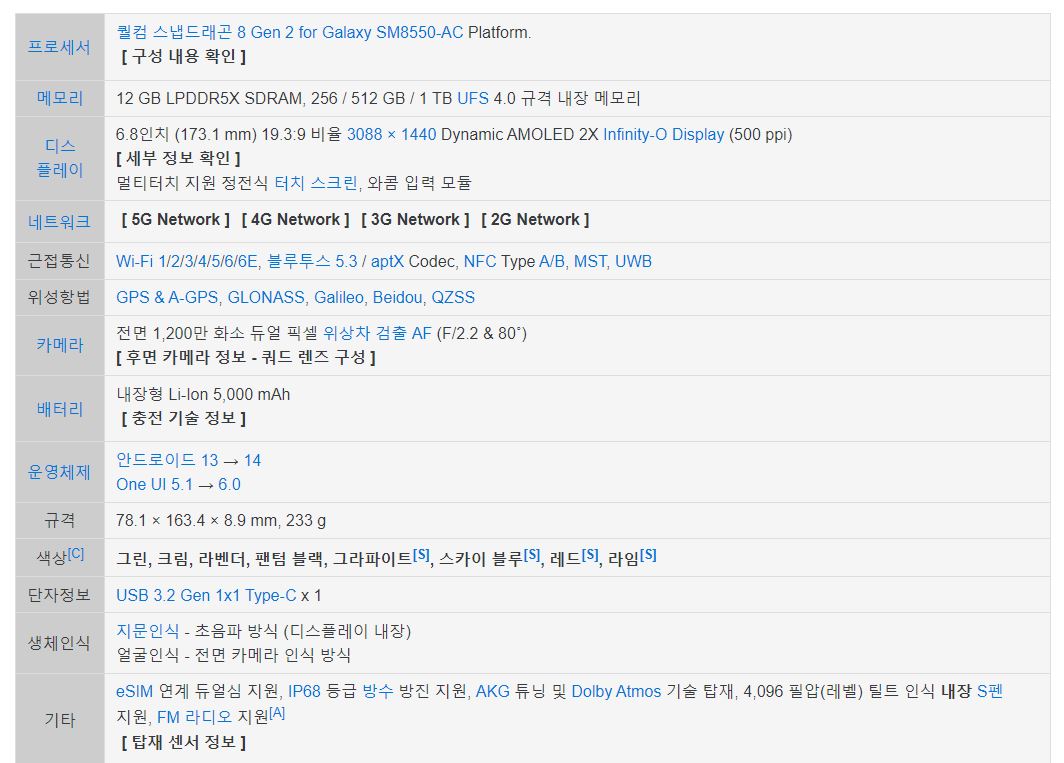Open the 배터리 header link
Screen dimensions: 1064x763
(60, 409)
